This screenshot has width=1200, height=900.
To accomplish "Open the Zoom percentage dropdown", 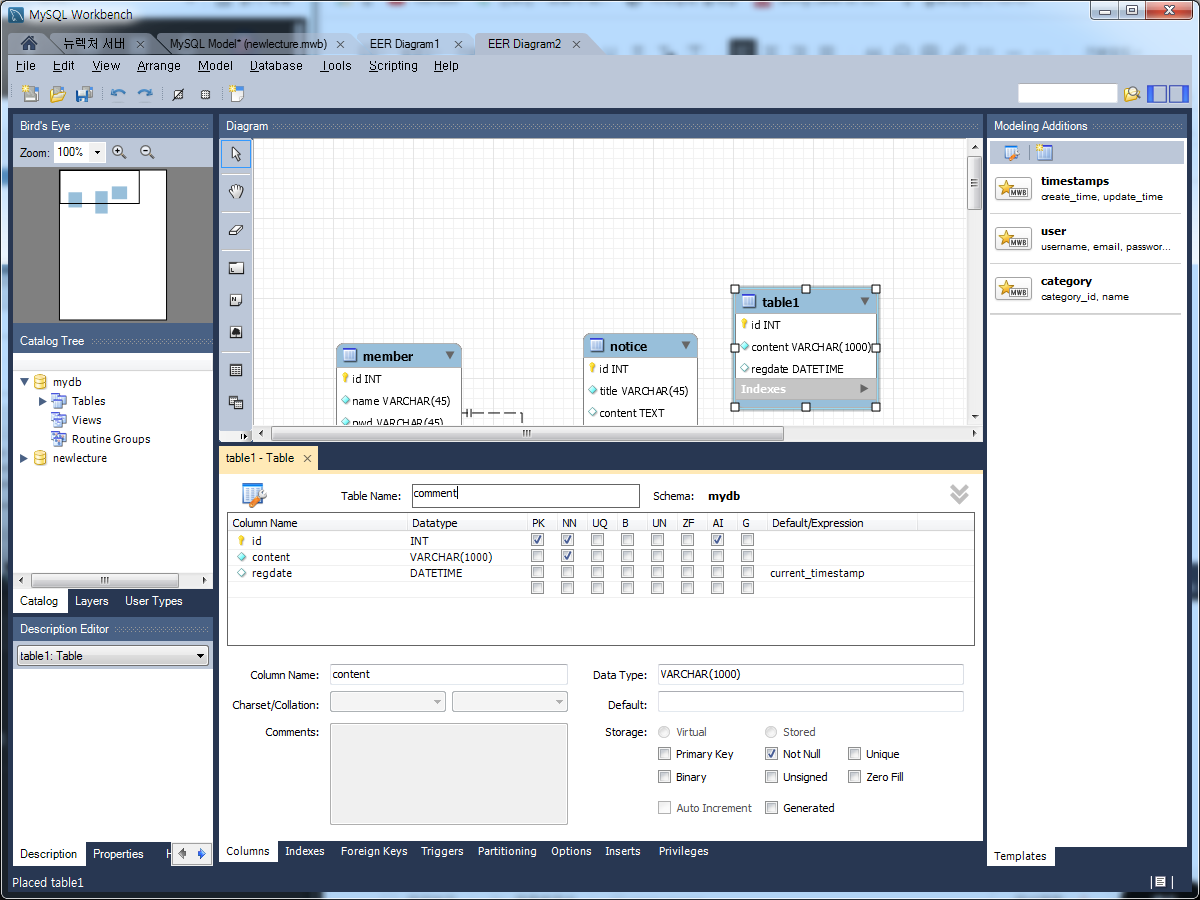I will pos(97,153).
